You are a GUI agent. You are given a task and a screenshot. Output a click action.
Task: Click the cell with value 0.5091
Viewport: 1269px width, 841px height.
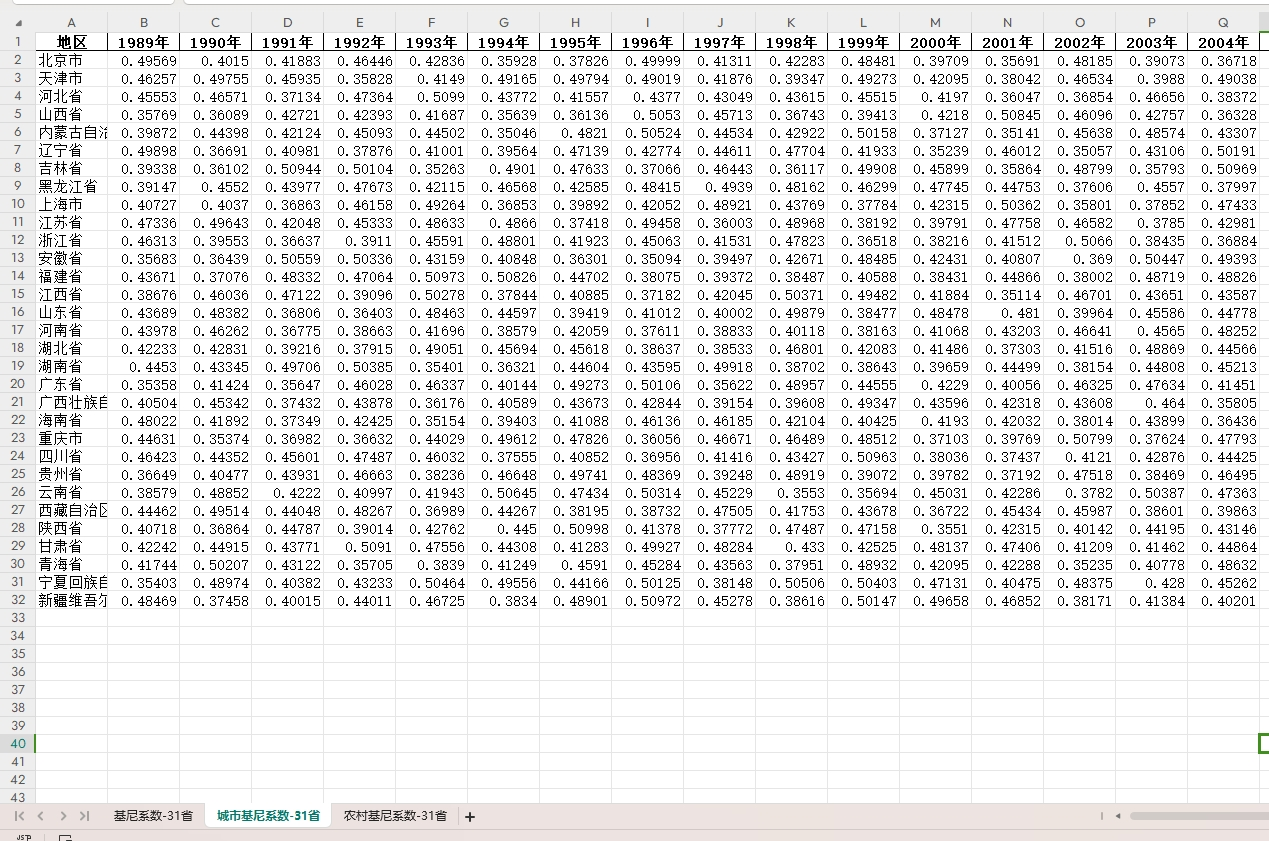pyautogui.click(x=360, y=546)
